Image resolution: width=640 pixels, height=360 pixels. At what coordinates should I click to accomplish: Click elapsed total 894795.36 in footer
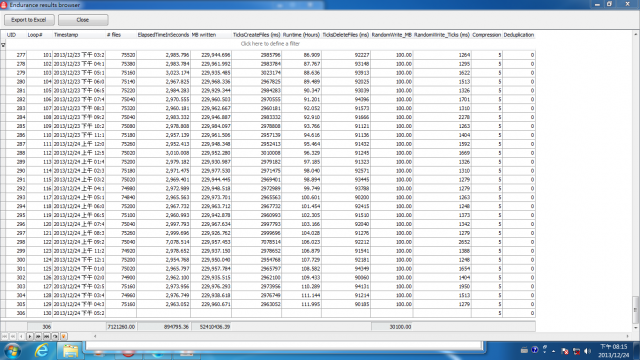[164, 327]
